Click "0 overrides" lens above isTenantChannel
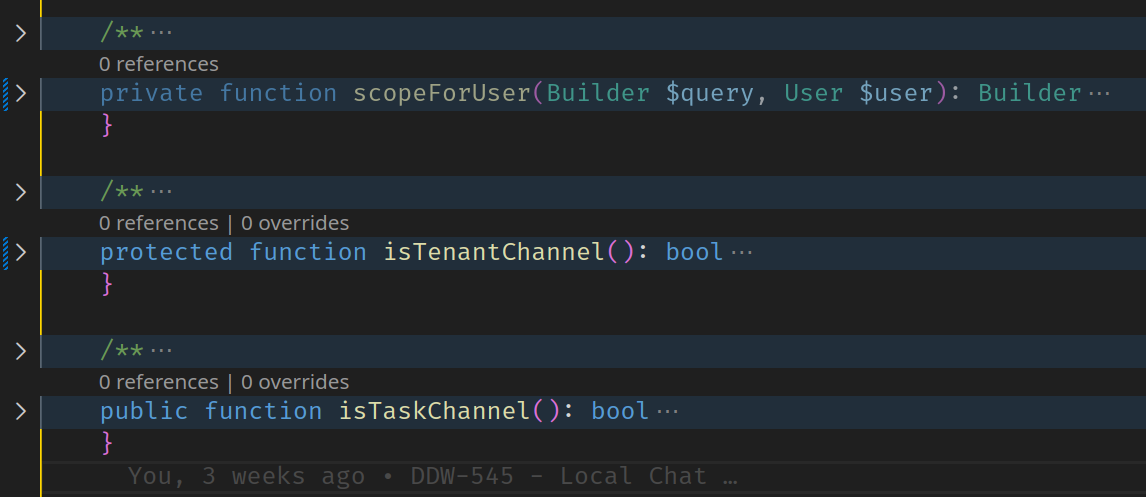 click(295, 223)
